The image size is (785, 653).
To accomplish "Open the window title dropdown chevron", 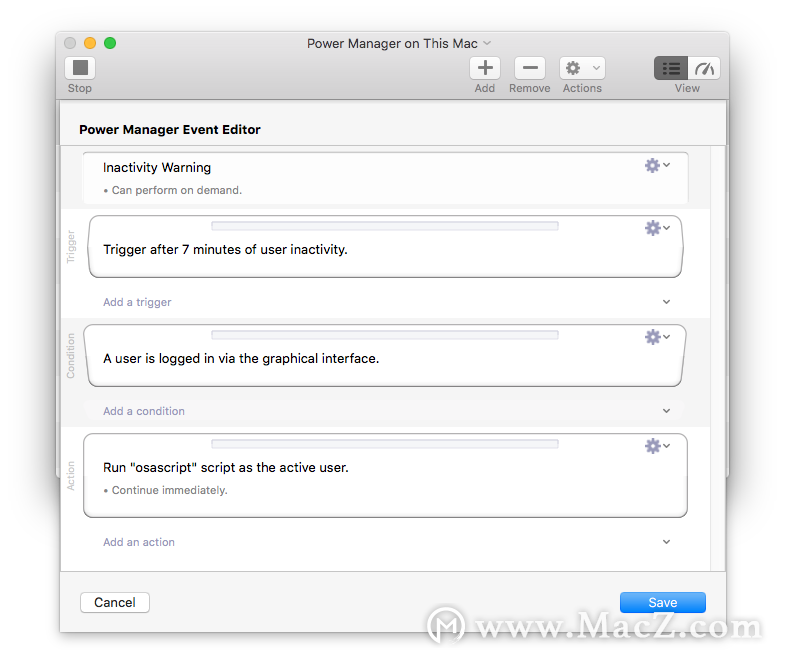I will [487, 43].
